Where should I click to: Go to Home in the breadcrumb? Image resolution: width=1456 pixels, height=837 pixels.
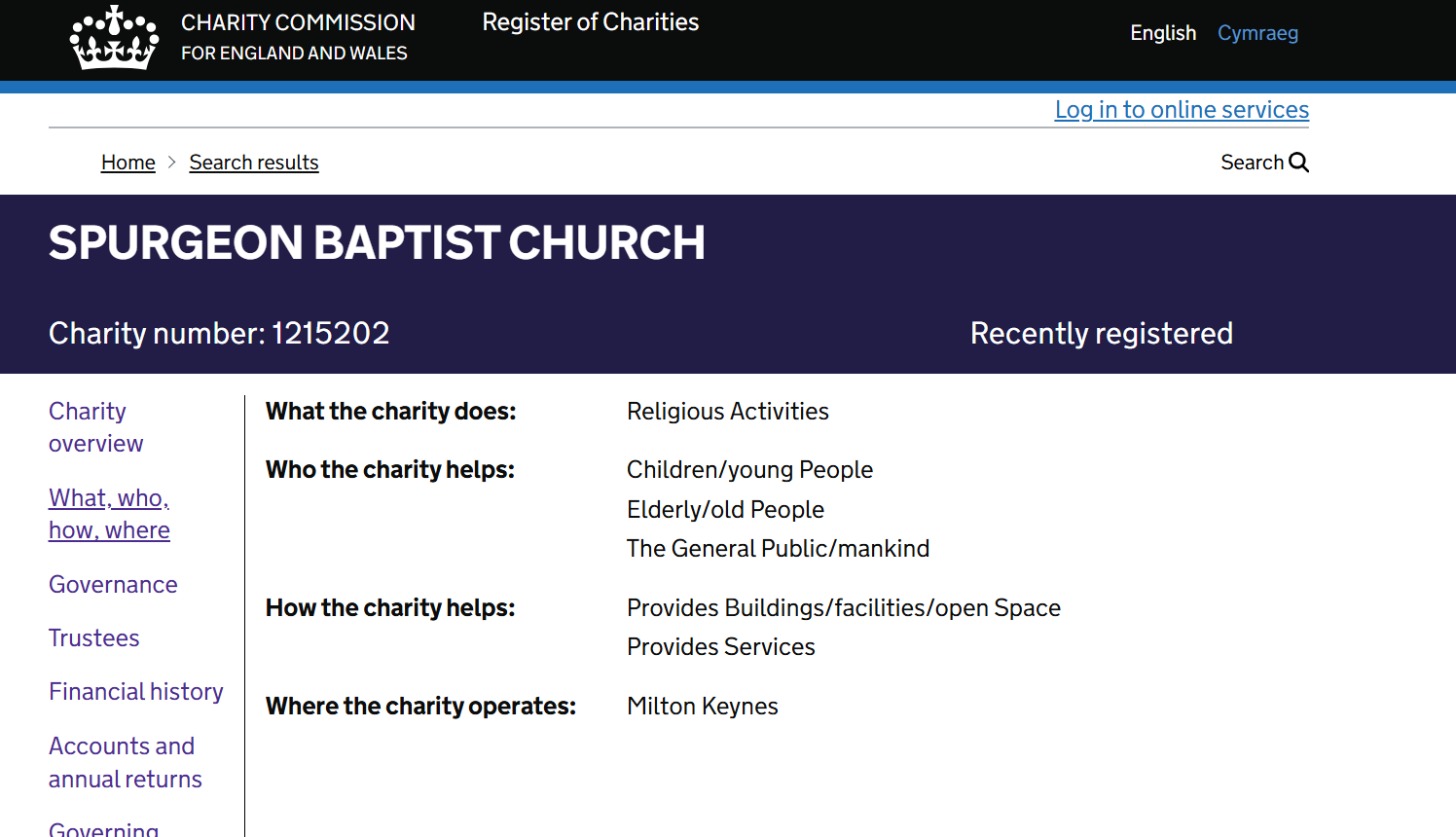[128, 163]
